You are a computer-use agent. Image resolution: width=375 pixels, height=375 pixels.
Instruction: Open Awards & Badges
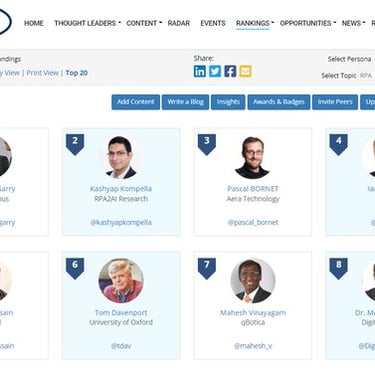tap(279, 102)
